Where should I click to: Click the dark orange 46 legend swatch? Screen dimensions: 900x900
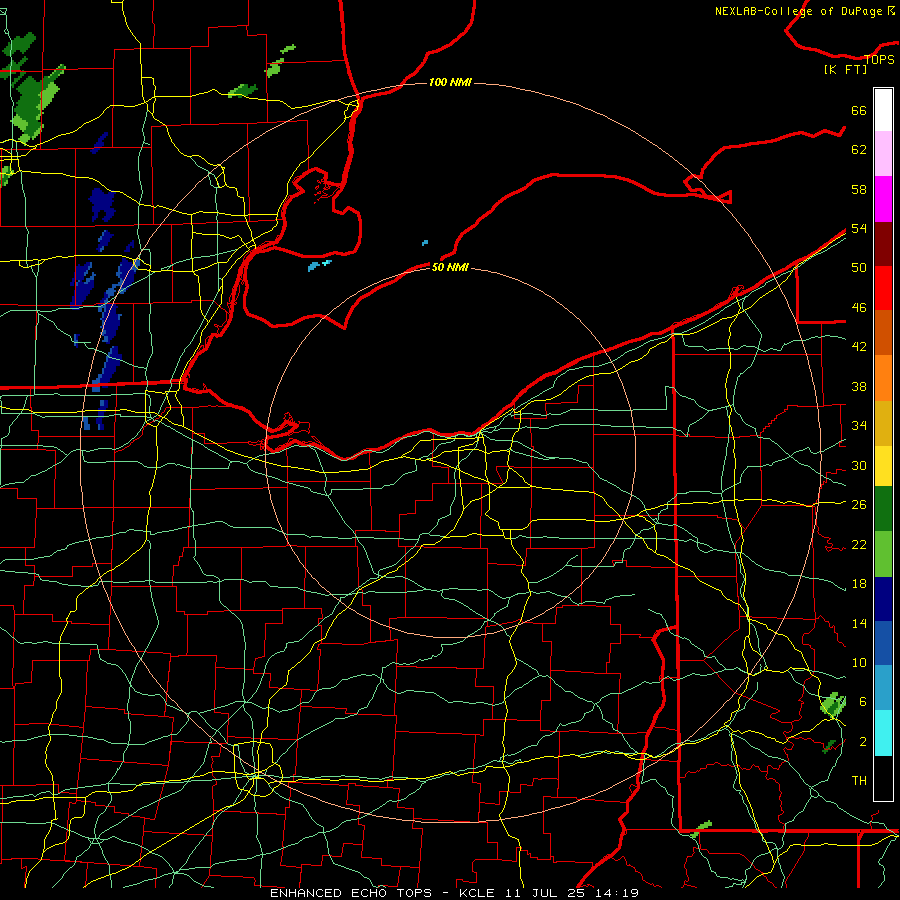(x=883, y=332)
